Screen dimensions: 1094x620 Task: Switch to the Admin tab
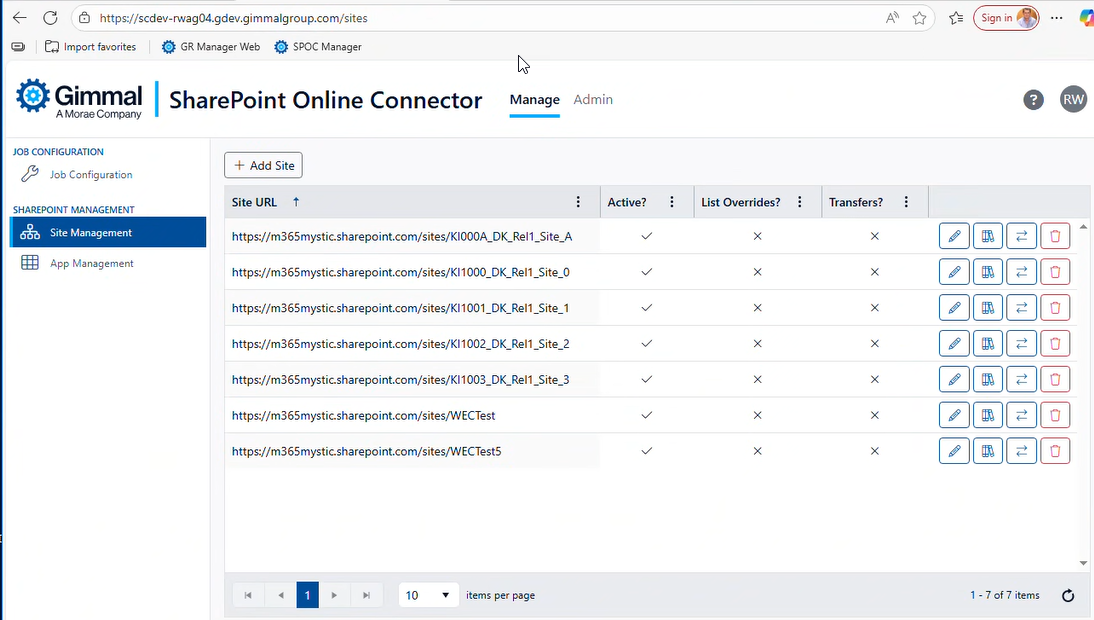[593, 100]
